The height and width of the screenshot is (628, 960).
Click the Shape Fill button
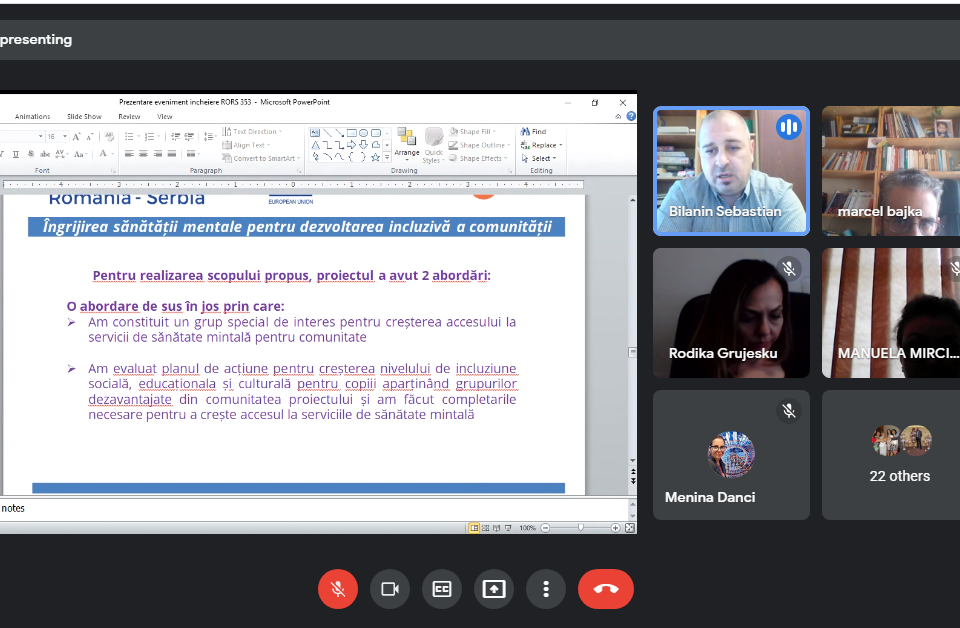coord(476,132)
